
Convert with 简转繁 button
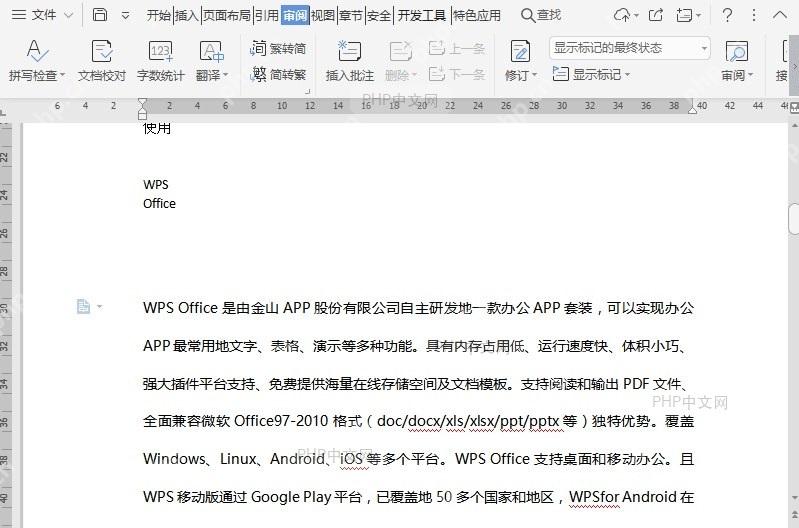pyautogui.click(x=278, y=75)
